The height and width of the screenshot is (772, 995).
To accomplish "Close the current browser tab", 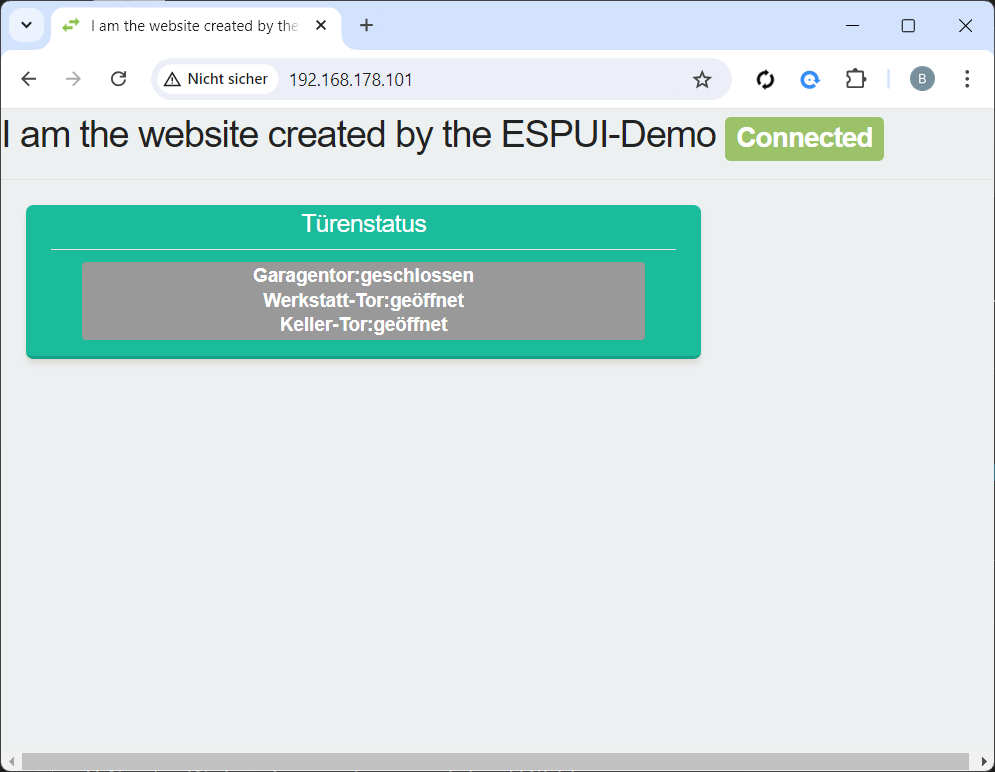I will (x=321, y=25).
